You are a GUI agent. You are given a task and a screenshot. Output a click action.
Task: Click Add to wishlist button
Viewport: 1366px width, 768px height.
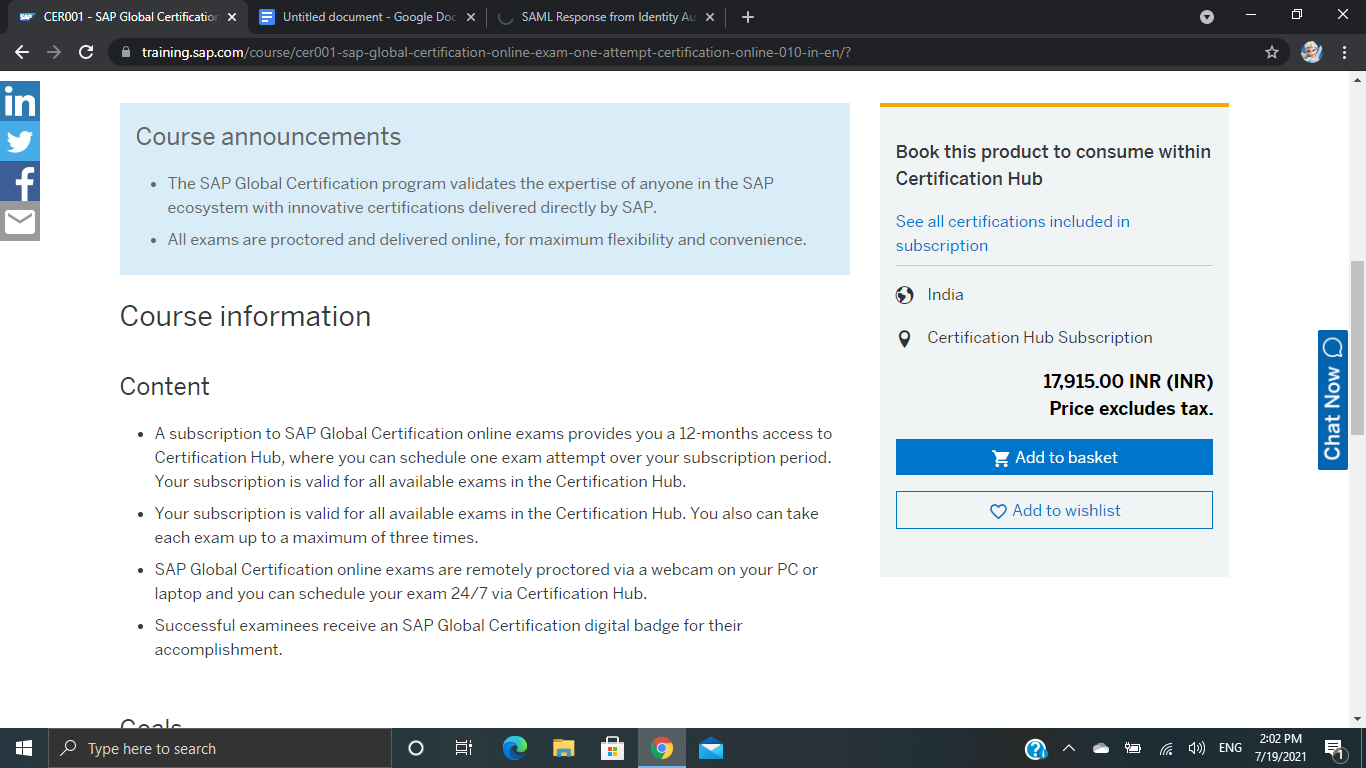(1054, 510)
